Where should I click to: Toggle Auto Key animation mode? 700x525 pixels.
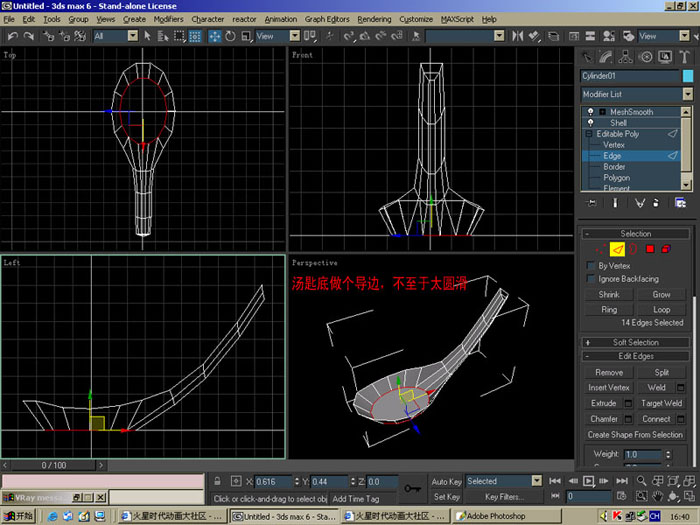pyautogui.click(x=446, y=481)
